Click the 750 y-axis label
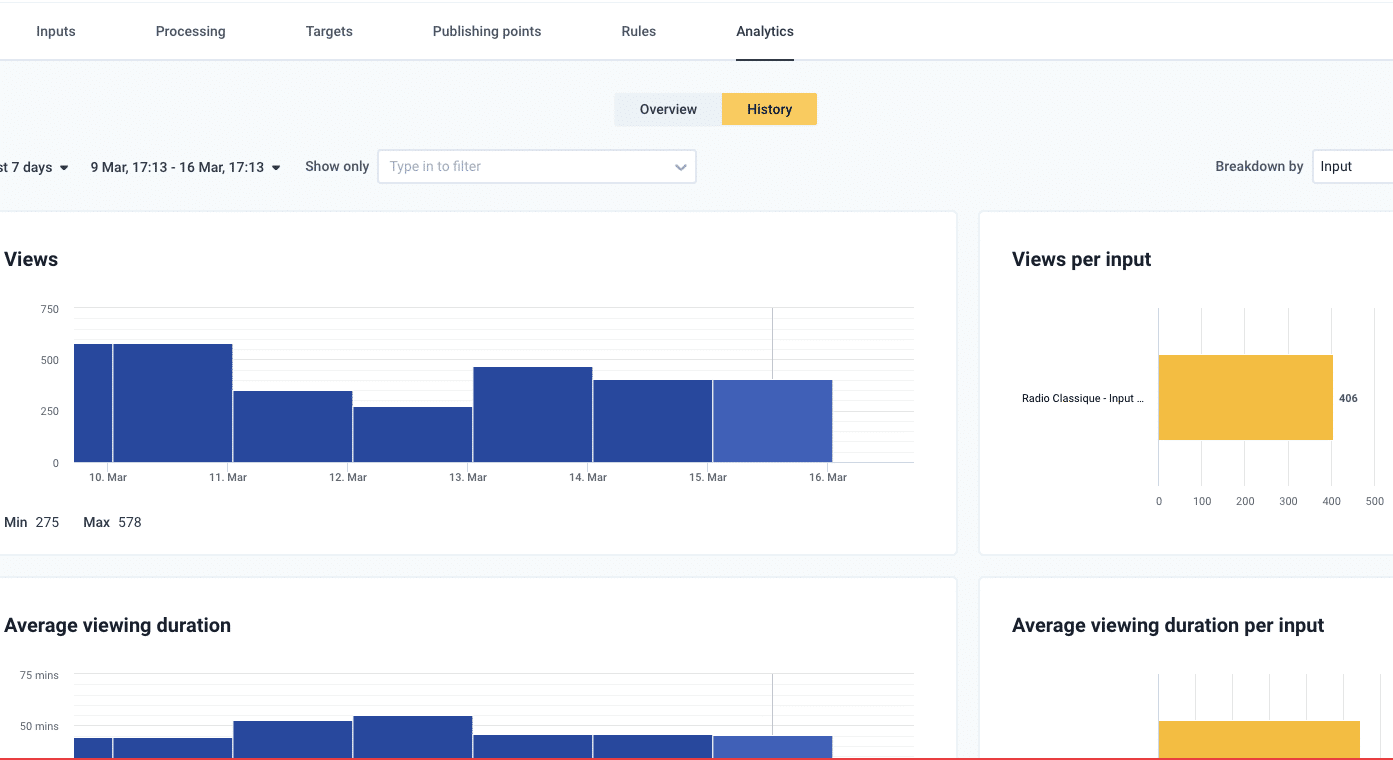This screenshot has height=760, width=1393. (49, 309)
